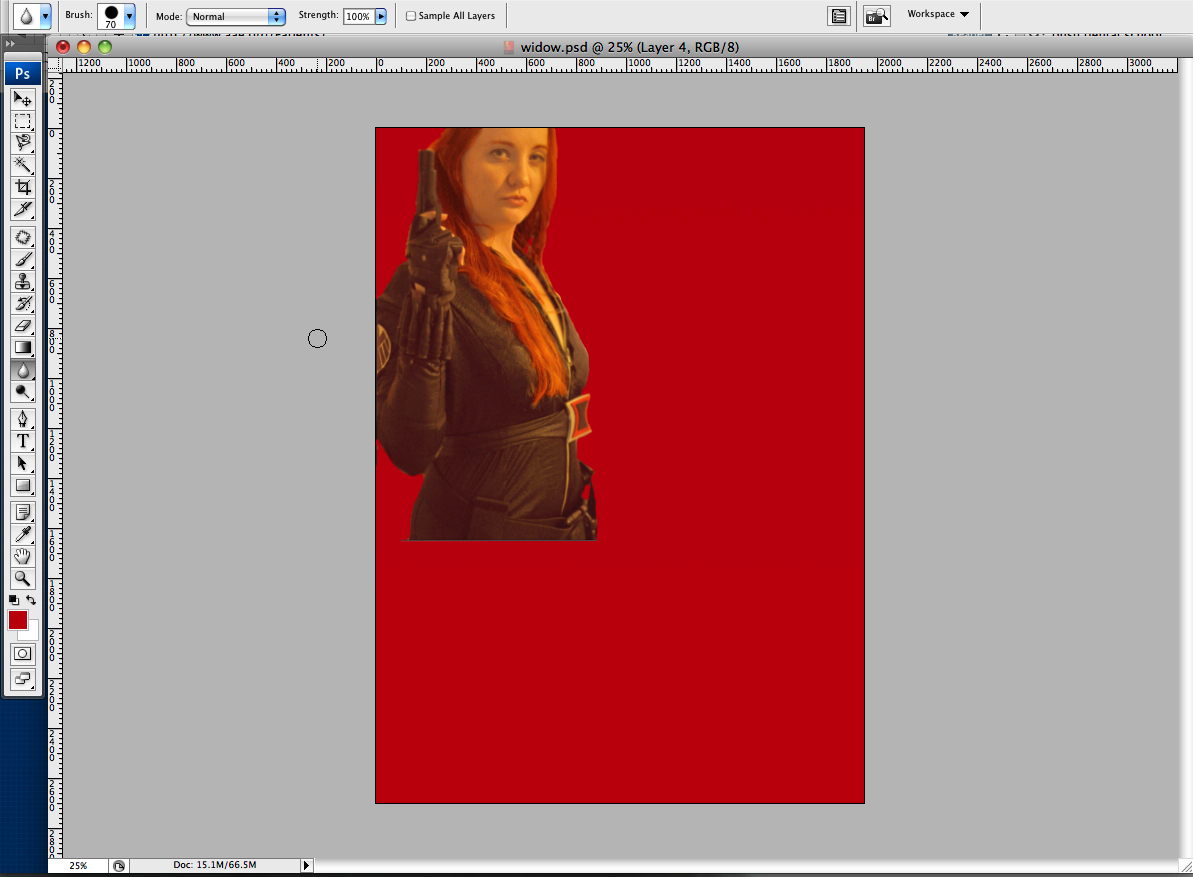This screenshot has width=1193, height=877.
Task: Select the Crop tool
Action: [23, 187]
